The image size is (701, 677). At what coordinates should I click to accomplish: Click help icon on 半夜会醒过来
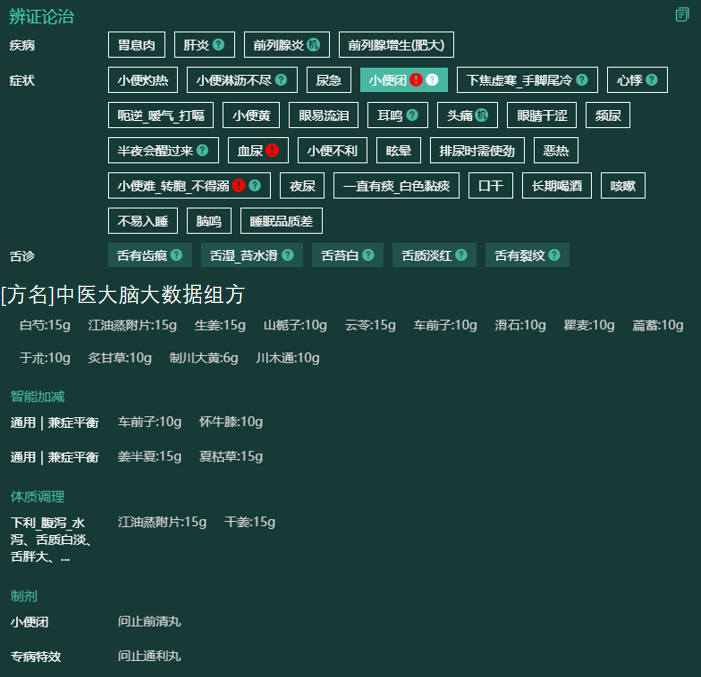coord(203,150)
